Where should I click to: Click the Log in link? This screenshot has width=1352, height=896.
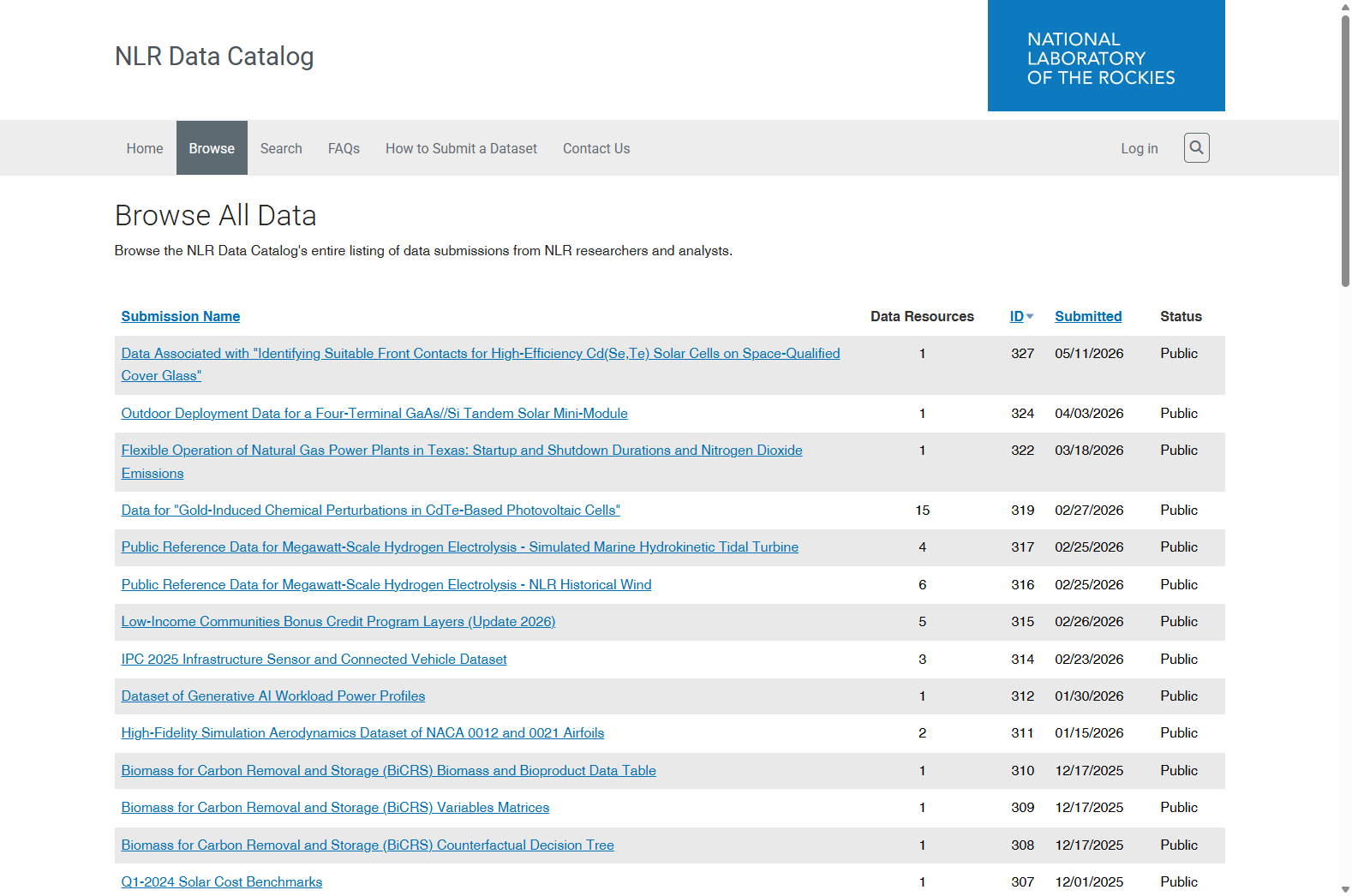point(1140,148)
